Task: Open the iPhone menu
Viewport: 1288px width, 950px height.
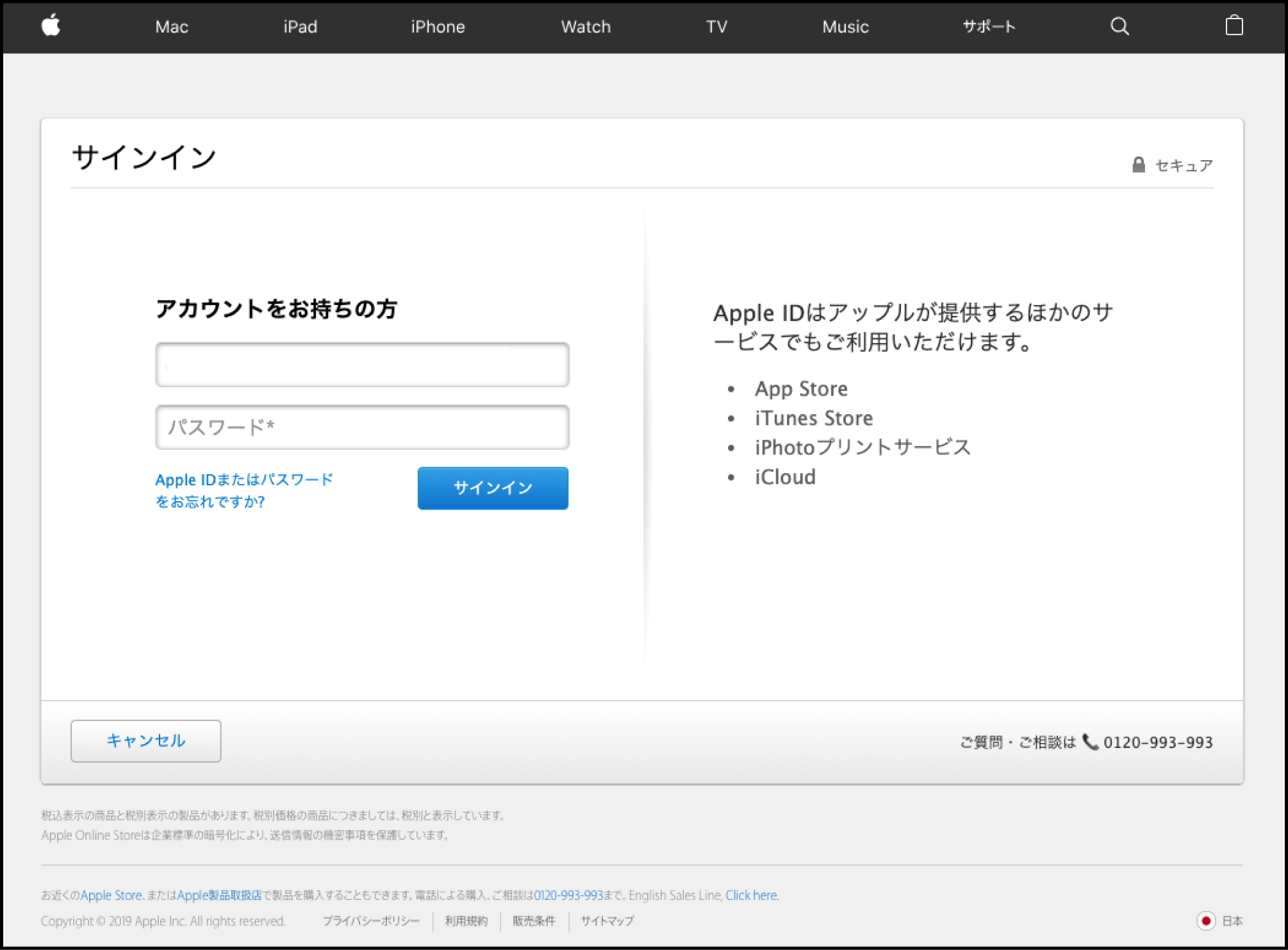Action: click(x=438, y=26)
